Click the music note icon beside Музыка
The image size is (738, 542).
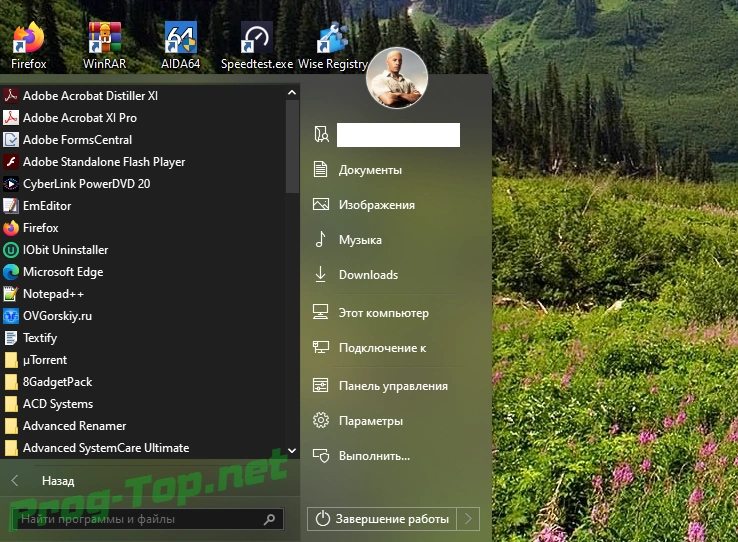pyautogui.click(x=321, y=239)
